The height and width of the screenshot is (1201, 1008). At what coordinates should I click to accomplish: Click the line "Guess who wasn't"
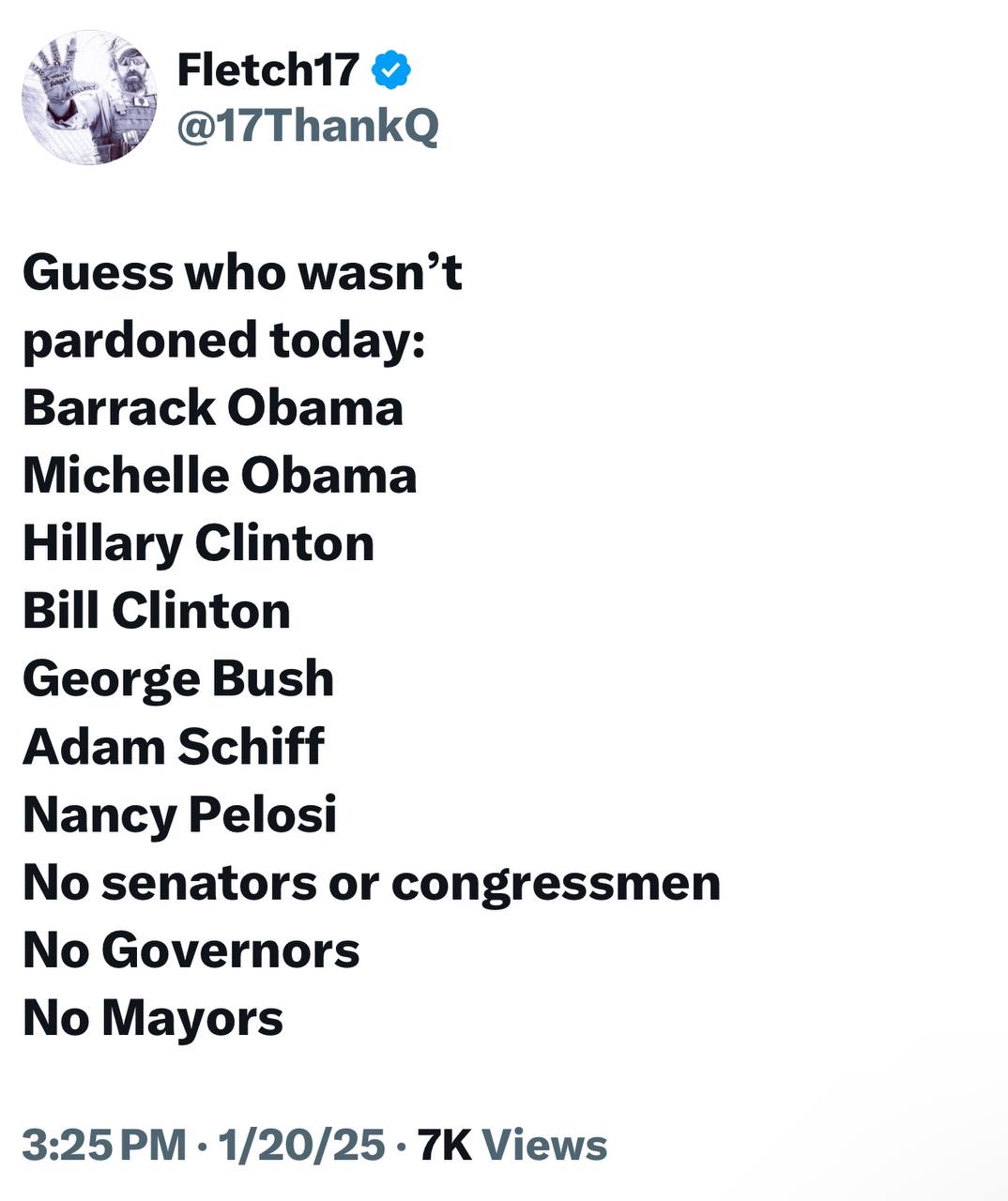[x=242, y=273]
